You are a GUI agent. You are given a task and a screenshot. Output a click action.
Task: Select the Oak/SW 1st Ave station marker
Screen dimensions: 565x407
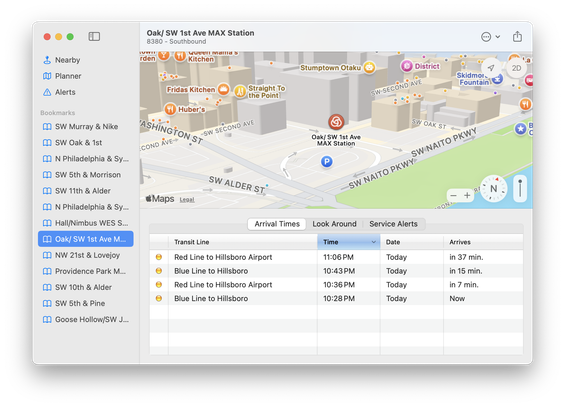pyautogui.click(x=336, y=122)
